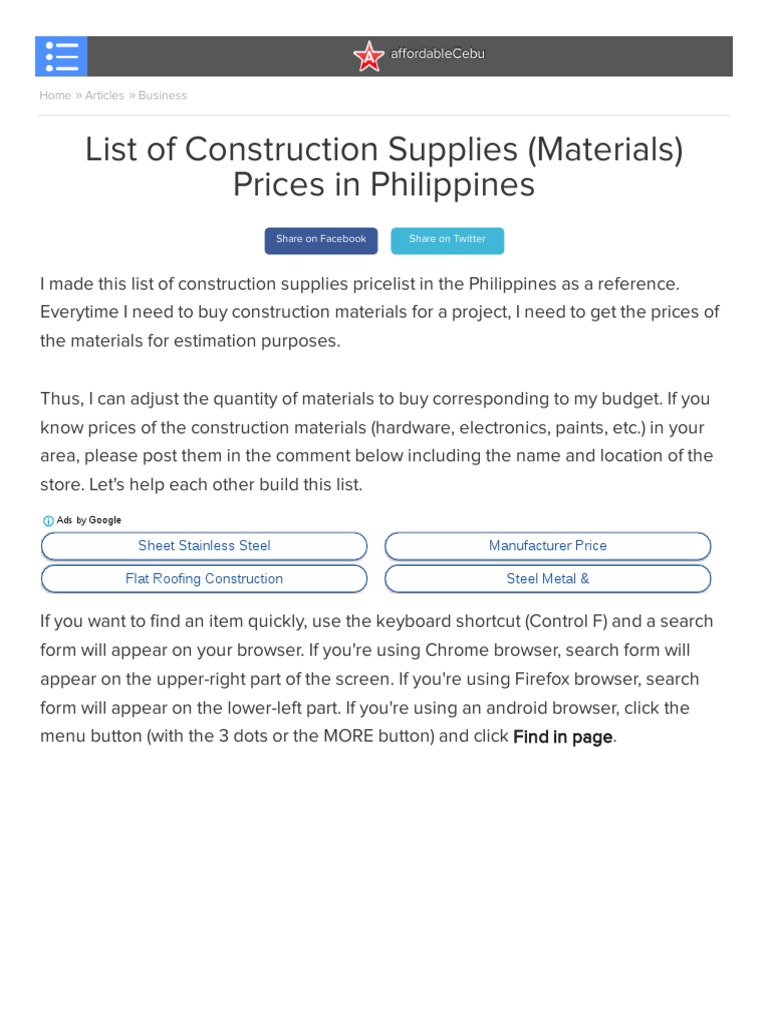Open the Business breadcrumb category
This screenshot has width=768, height=1024.
click(162, 96)
